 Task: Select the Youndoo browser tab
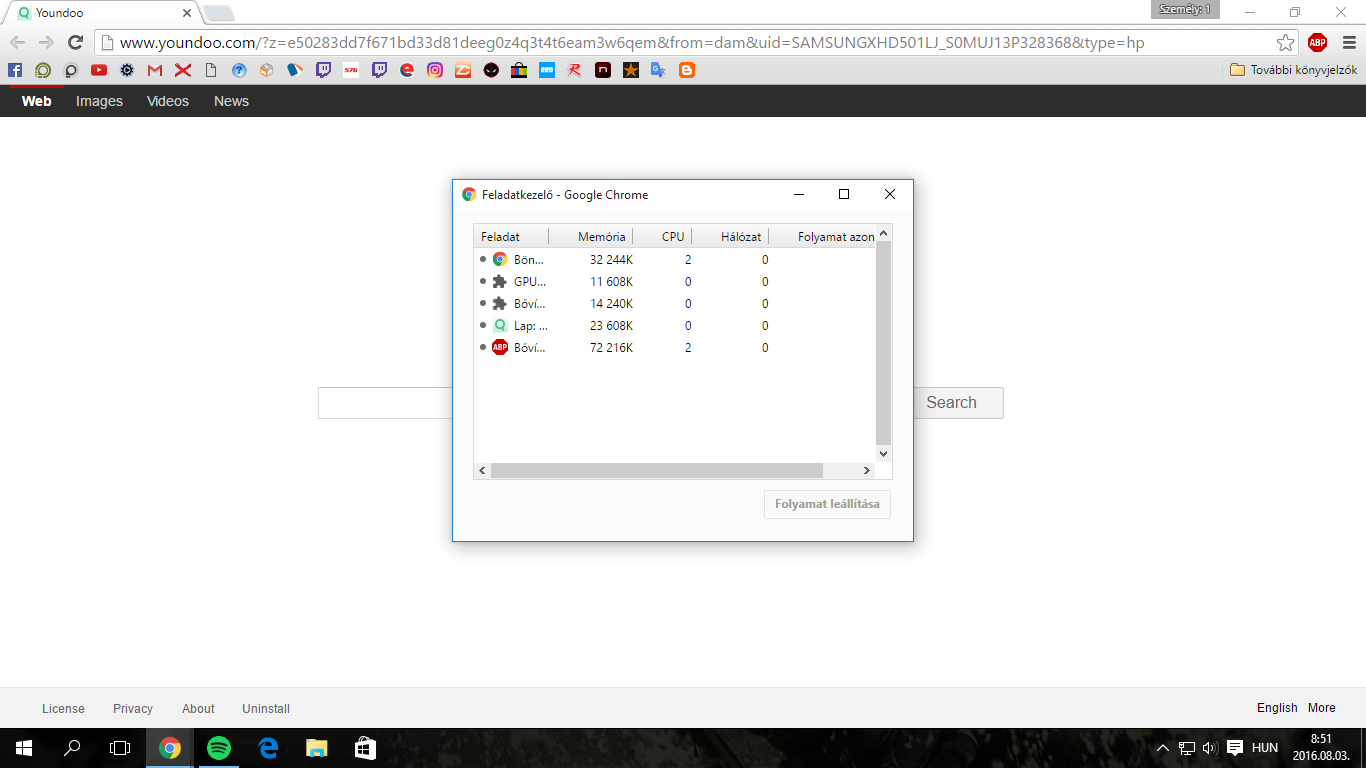(x=100, y=13)
